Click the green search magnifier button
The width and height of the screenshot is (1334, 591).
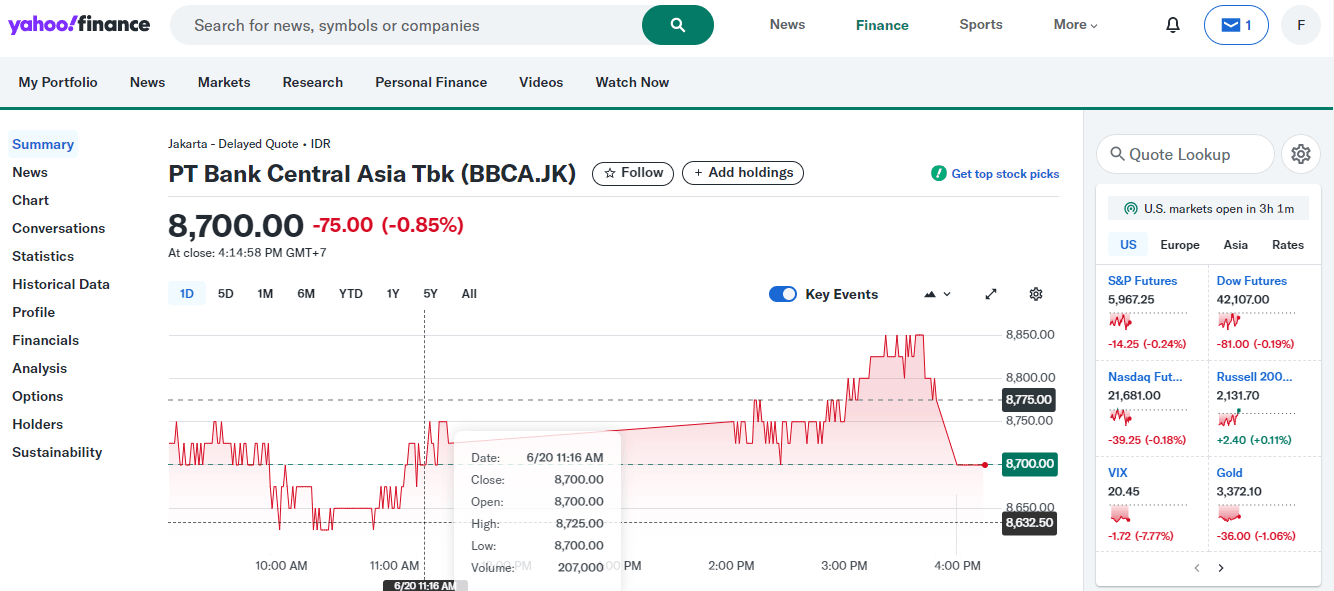[x=677, y=24]
